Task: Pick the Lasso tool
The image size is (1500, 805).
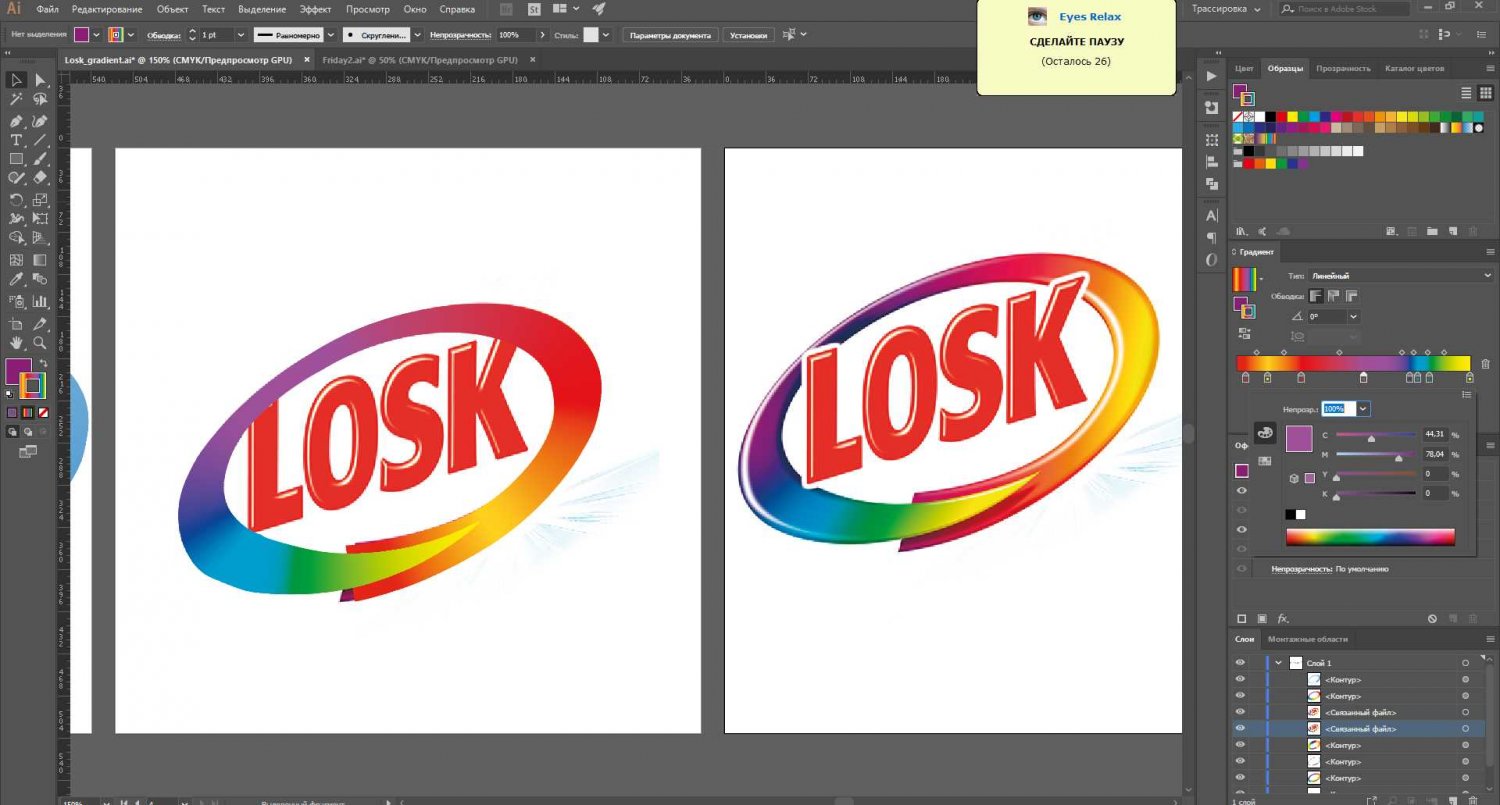Action: click(40, 100)
